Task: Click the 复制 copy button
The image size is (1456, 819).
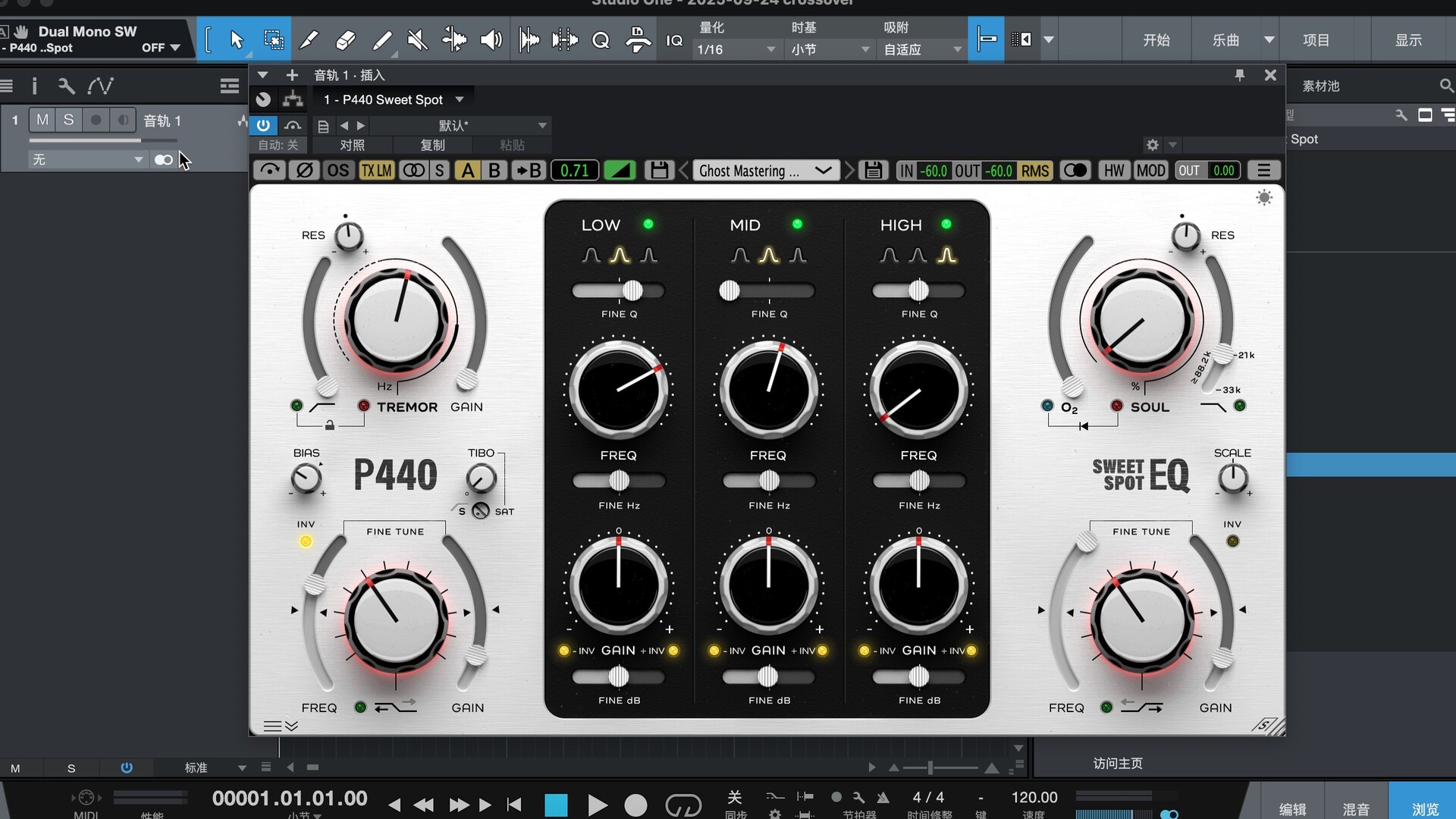Action: [x=432, y=145]
